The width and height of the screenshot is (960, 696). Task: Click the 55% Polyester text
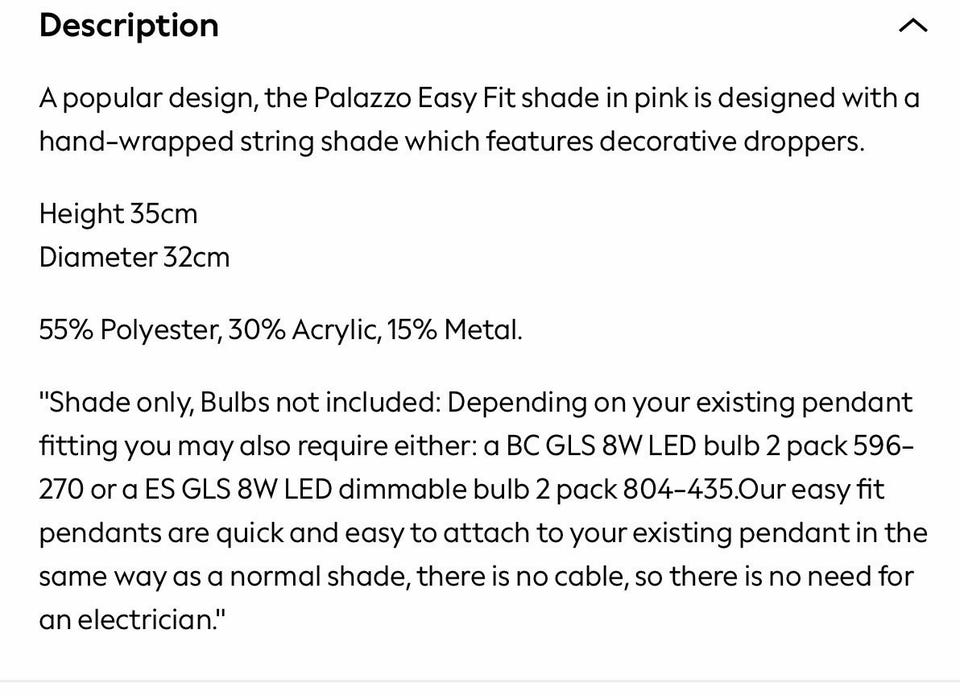128,330
